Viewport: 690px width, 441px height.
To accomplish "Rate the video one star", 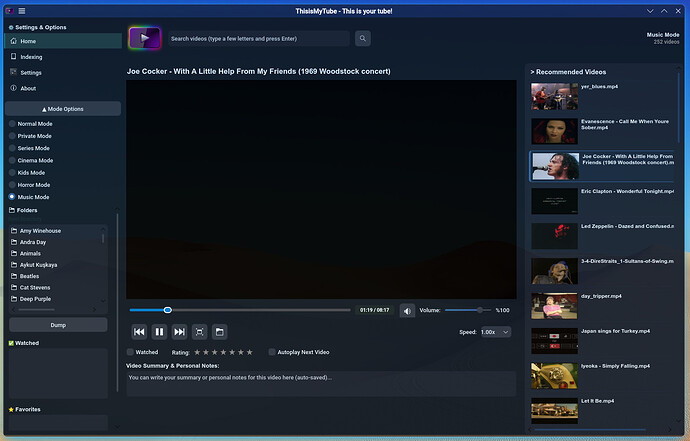I will coord(197,352).
